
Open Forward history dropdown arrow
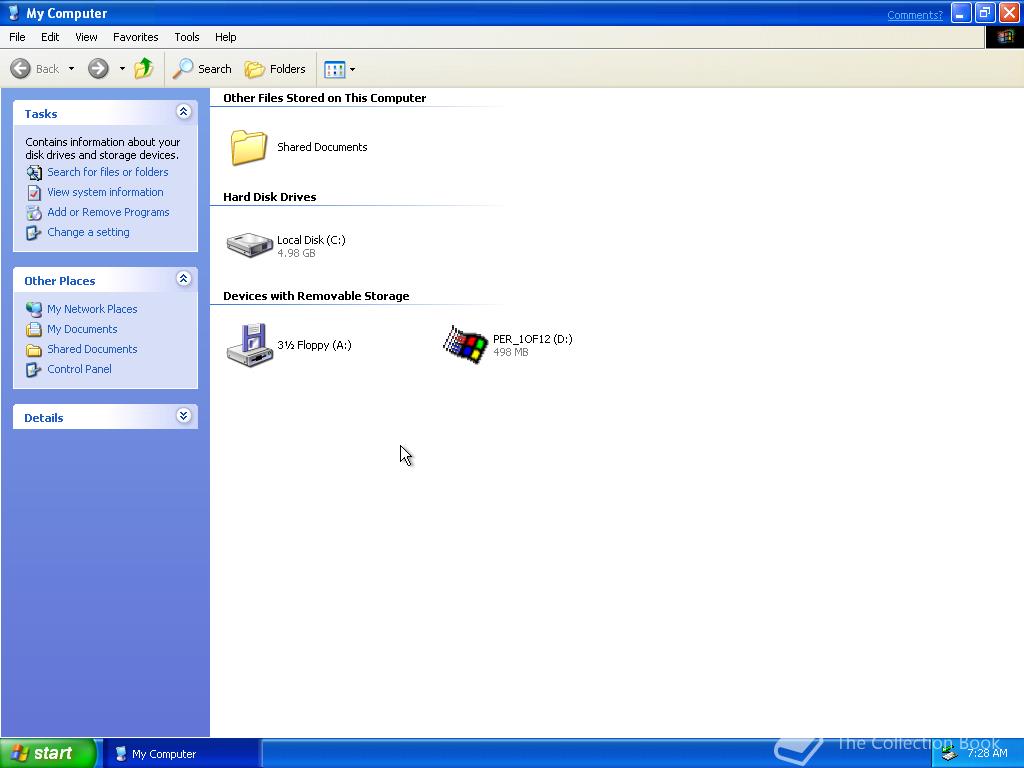click(x=122, y=69)
